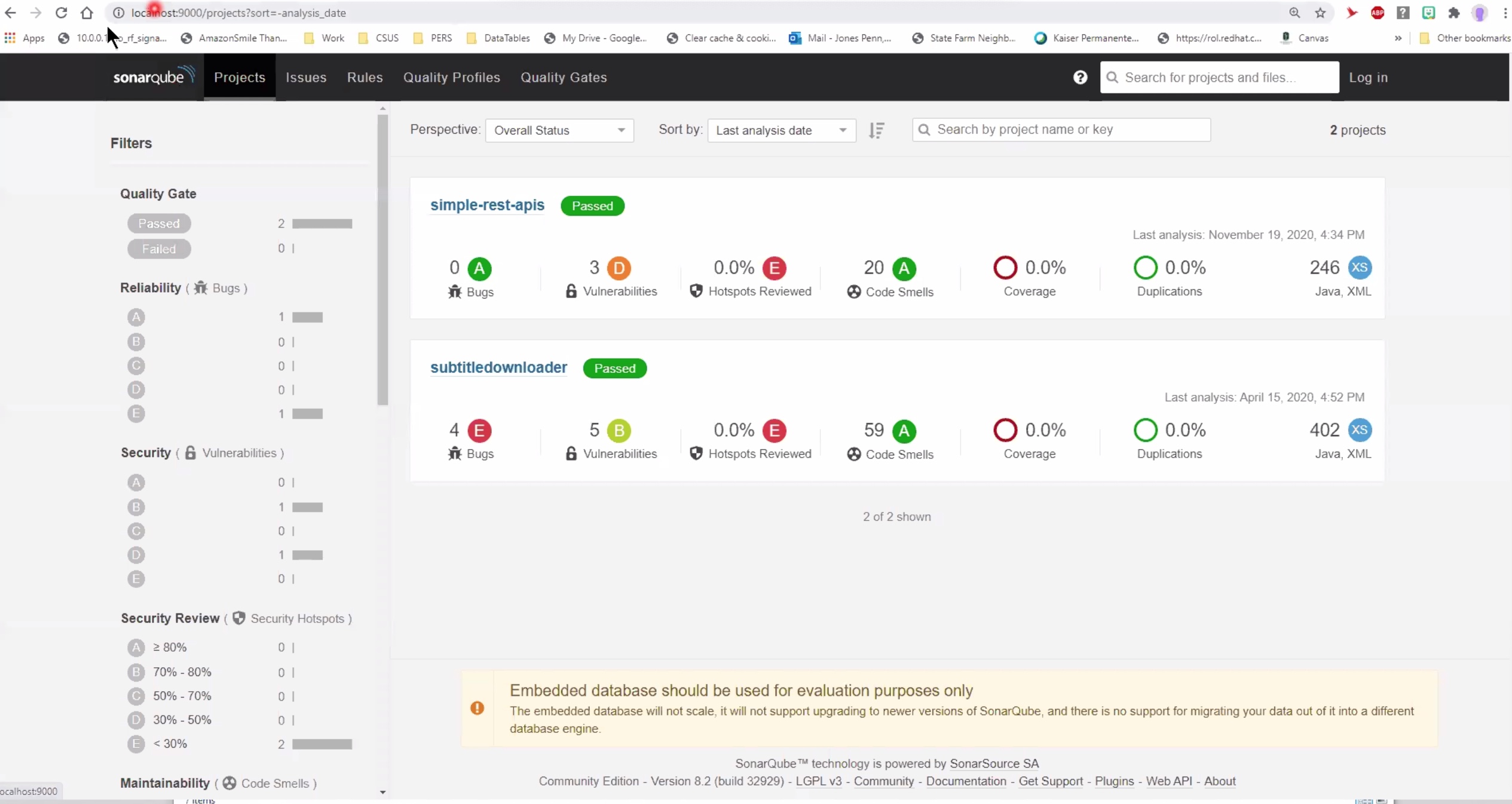Click the < 30% Security Review count bar

pos(322,744)
